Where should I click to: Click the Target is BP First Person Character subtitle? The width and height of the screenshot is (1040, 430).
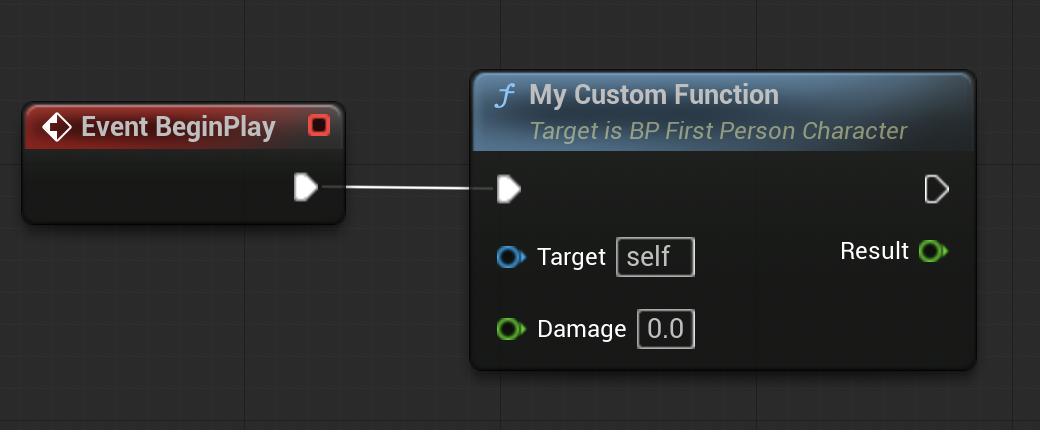(718, 131)
